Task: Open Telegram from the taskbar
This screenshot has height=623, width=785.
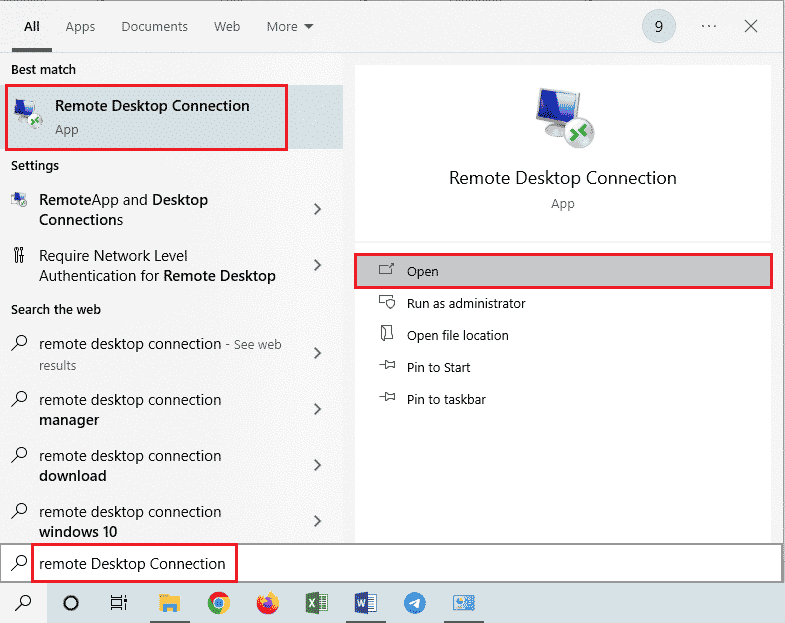Action: click(414, 603)
